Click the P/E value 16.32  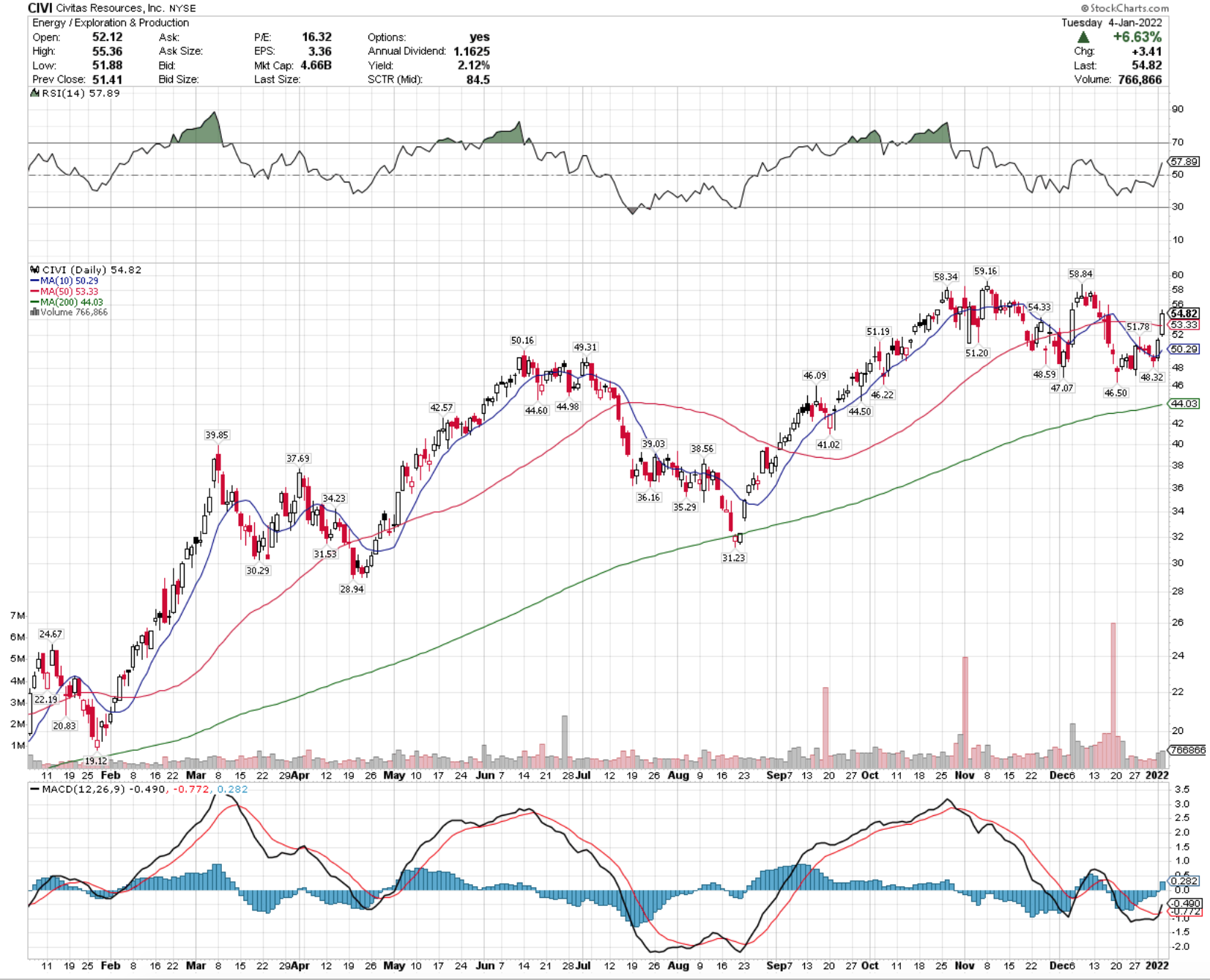(x=317, y=37)
